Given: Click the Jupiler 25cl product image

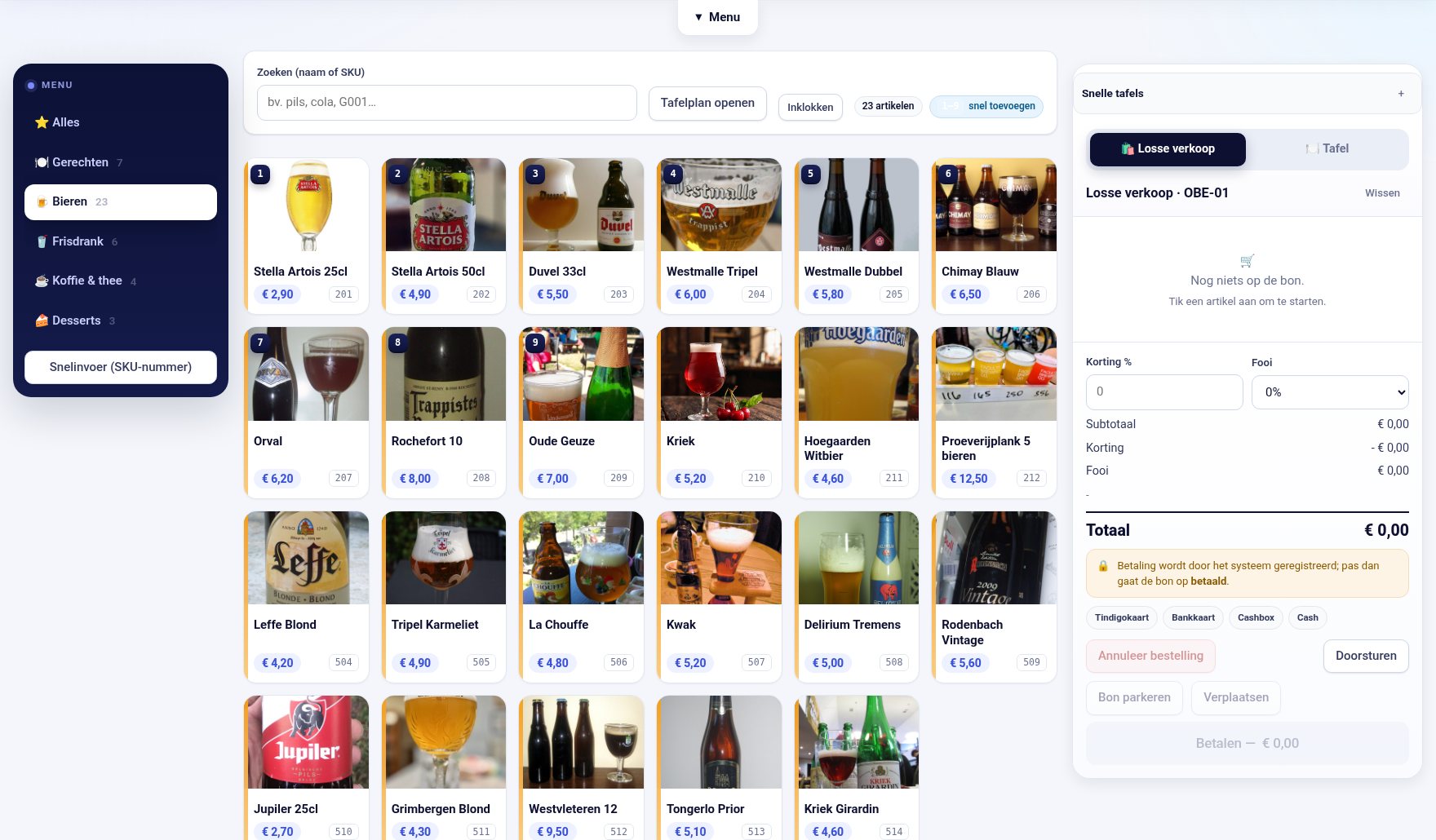Looking at the screenshot, I should click(308, 742).
